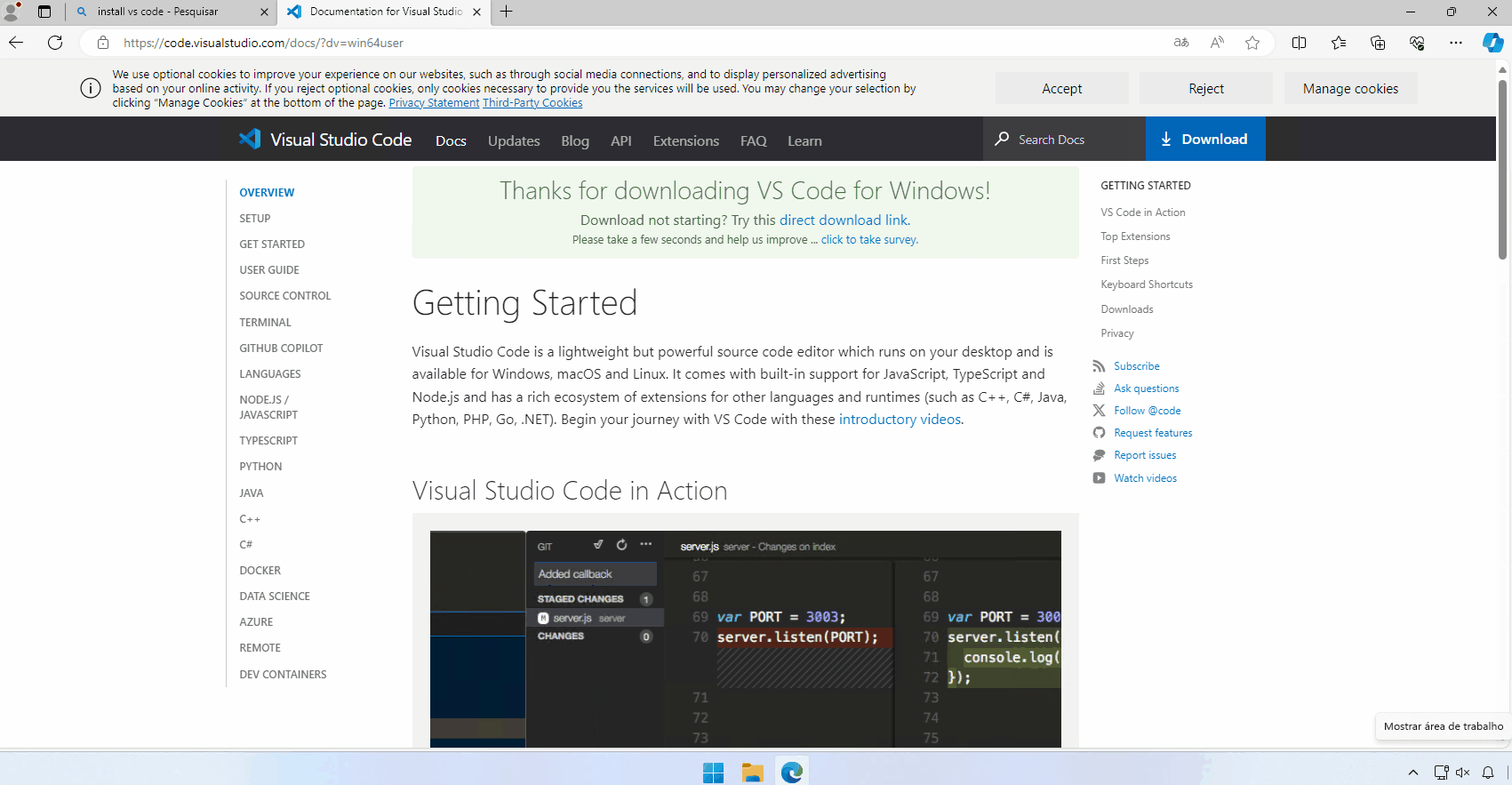Image resolution: width=1512 pixels, height=785 pixels.
Task: Click the site info lock icon
Action: click(103, 43)
